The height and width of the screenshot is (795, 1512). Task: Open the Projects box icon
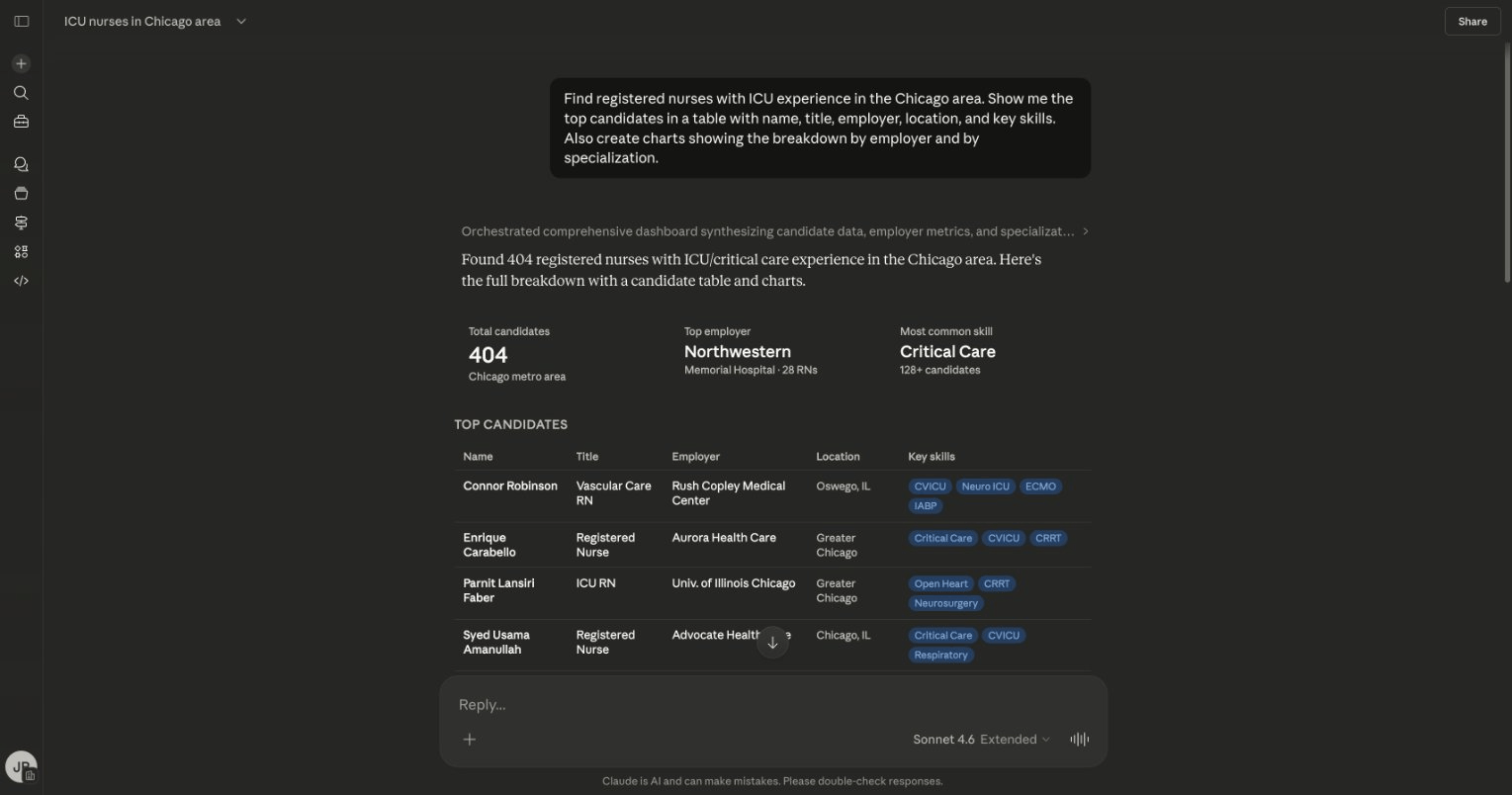[21, 194]
